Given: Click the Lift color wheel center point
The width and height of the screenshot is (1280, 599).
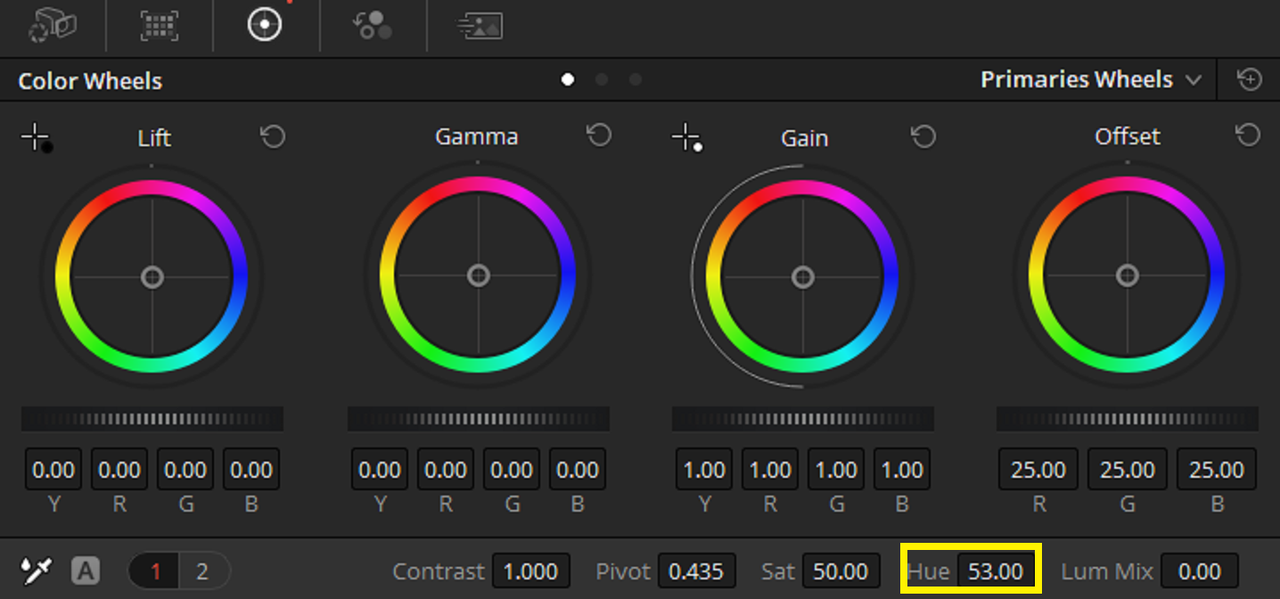Looking at the screenshot, I should pos(152,276).
